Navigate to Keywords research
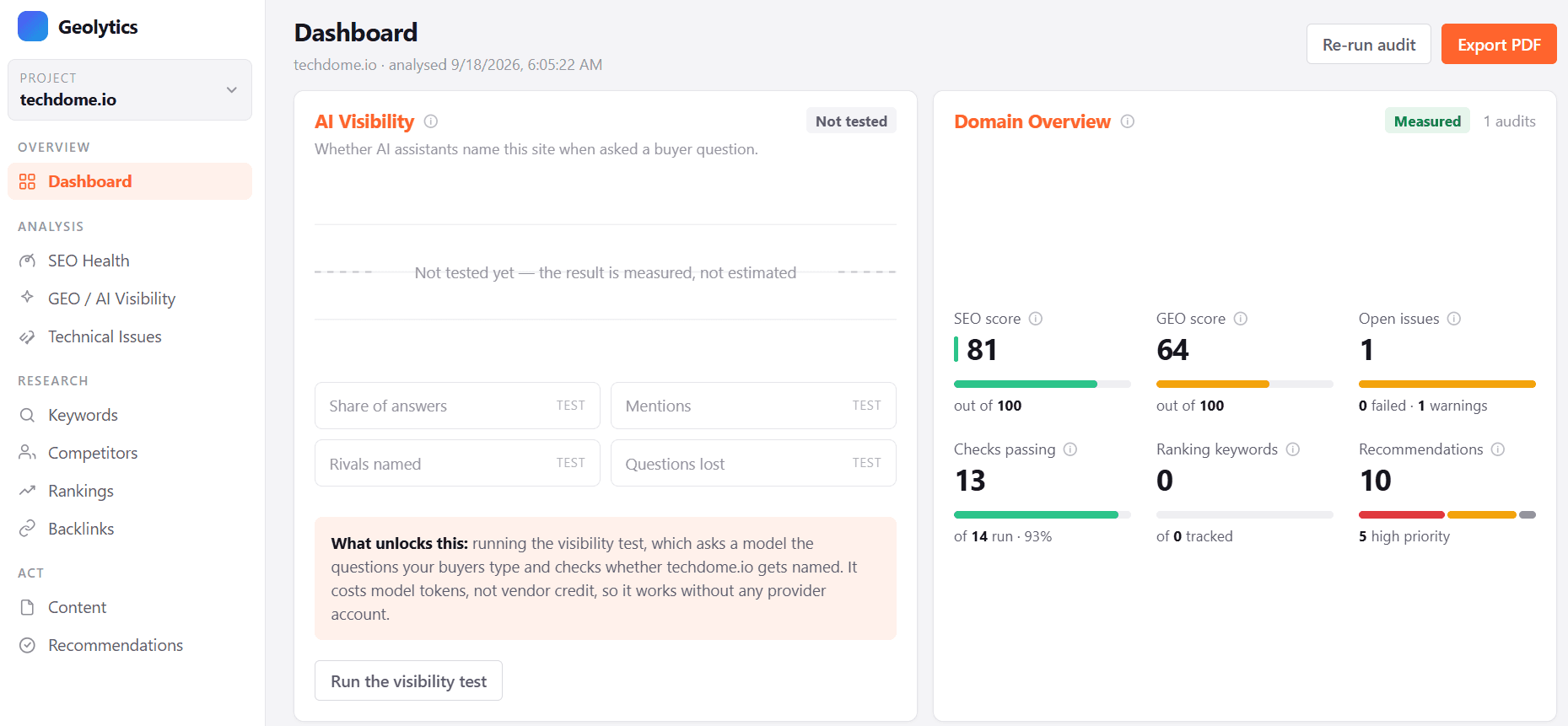 click(x=130, y=415)
